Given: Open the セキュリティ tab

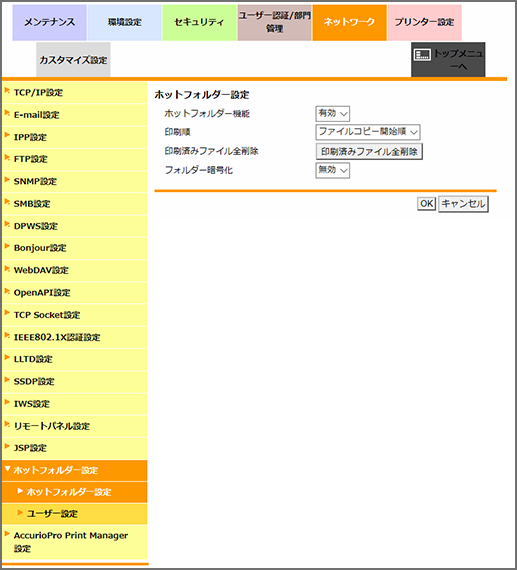Looking at the screenshot, I should coord(199,23).
